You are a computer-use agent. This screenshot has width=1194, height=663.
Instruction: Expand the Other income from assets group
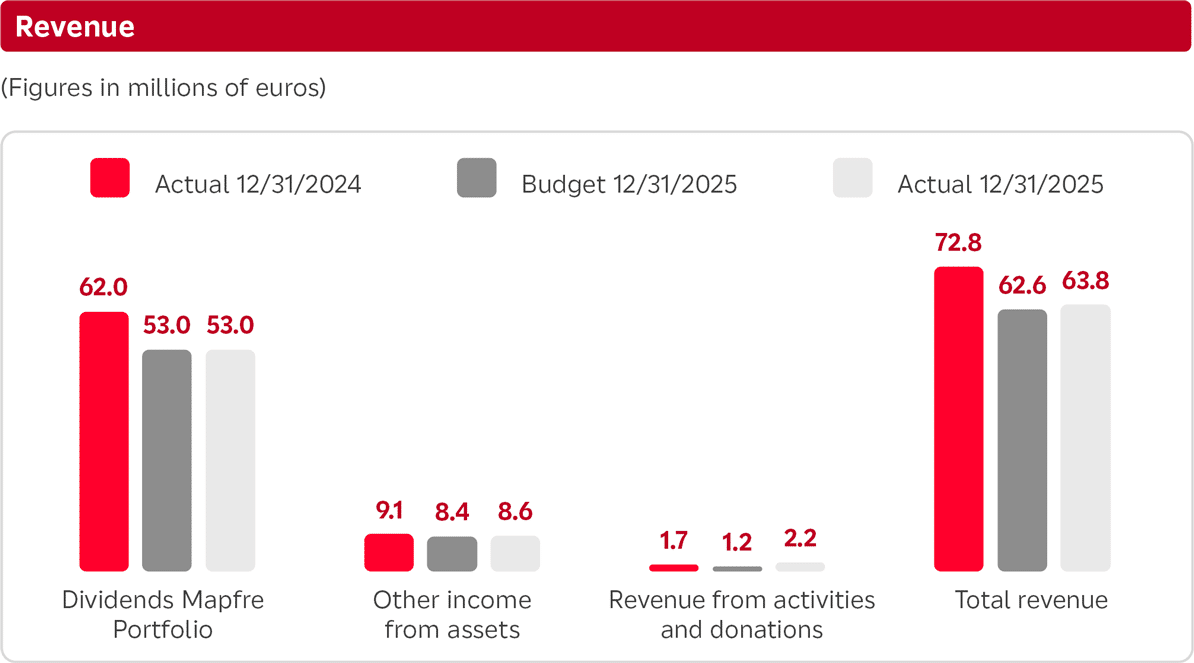click(452, 614)
